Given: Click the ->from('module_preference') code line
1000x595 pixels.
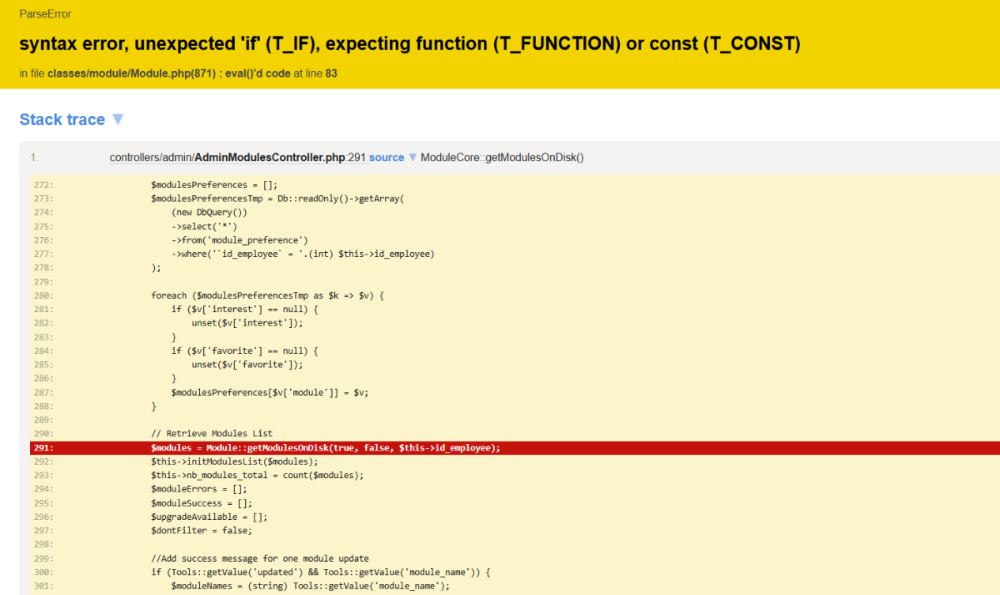Looking at the screenshot, I should (x=239, y=240).
